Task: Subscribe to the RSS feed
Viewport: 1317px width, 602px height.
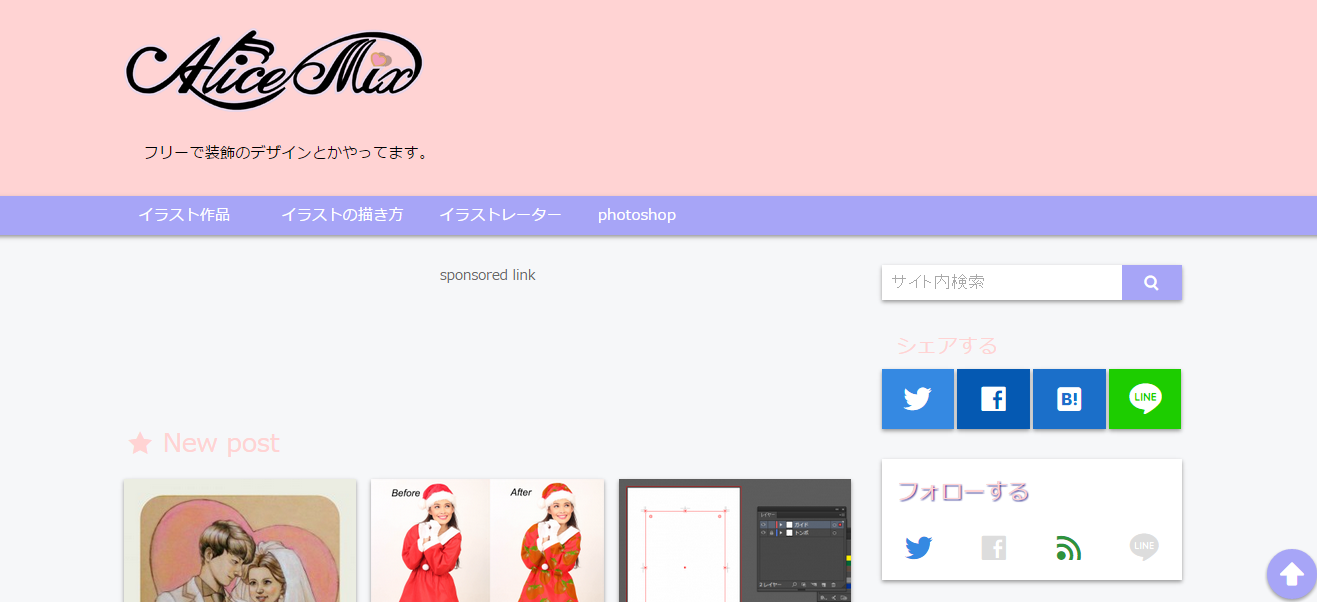Action: pyautogui.click(x=1068, y=547)
